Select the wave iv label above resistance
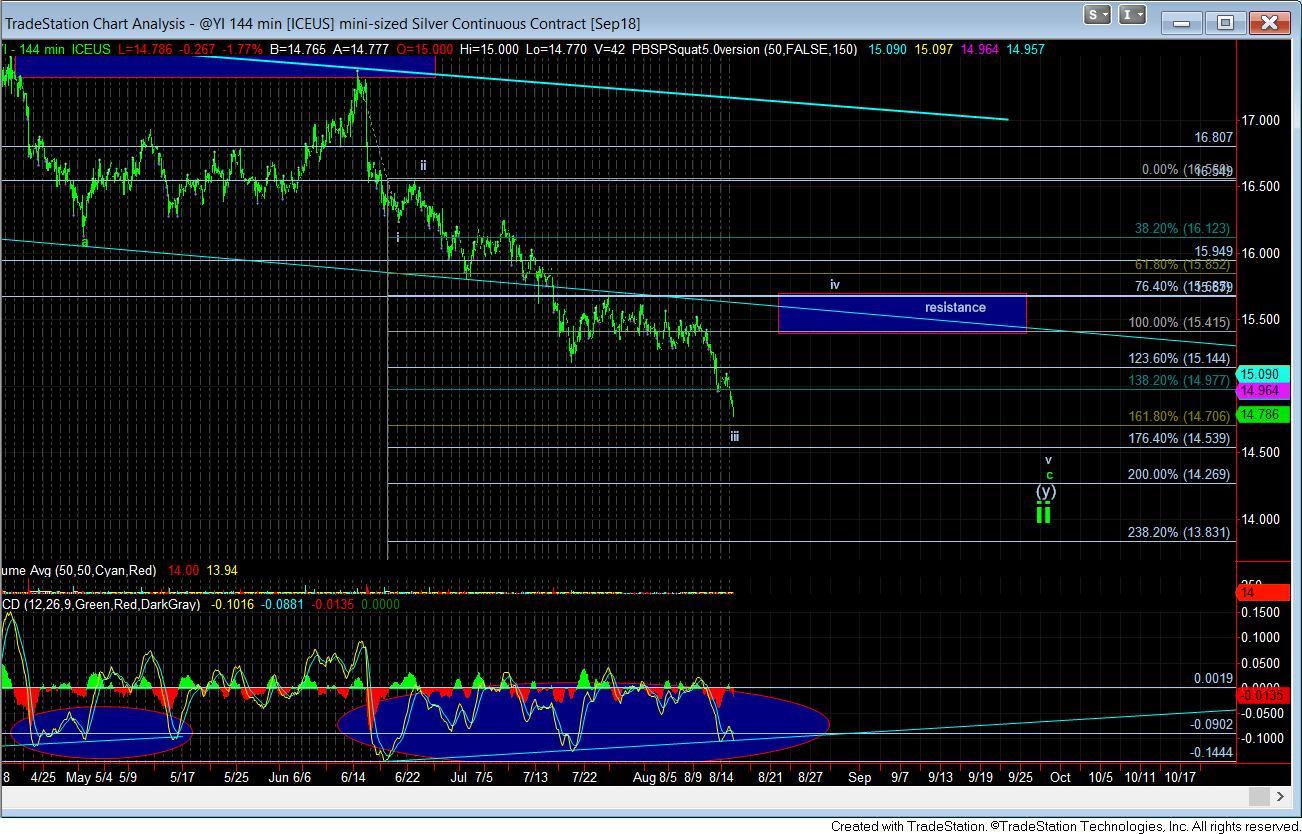 tap(834, 285)
